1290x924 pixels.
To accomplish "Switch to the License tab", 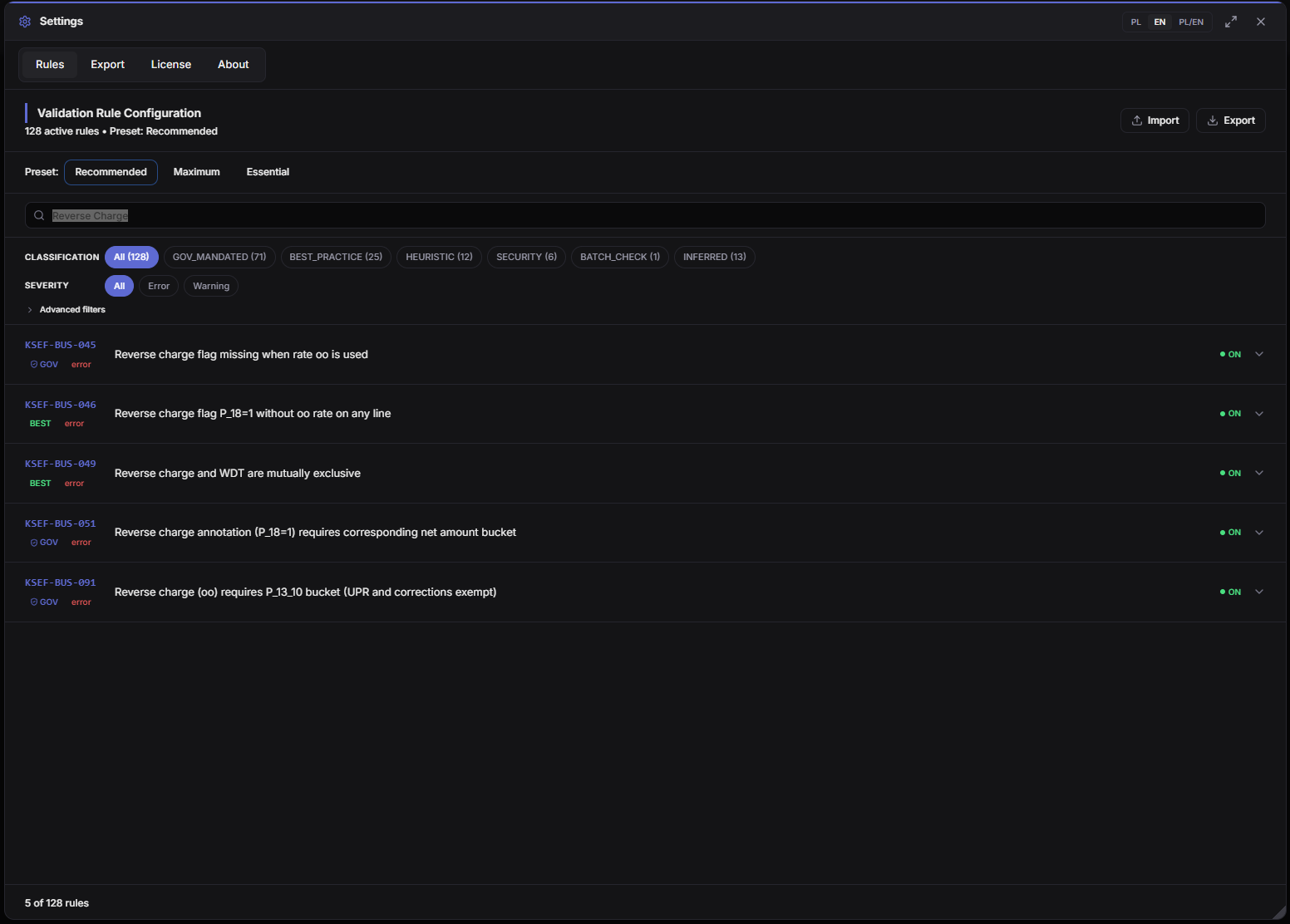I will point(171,65).
